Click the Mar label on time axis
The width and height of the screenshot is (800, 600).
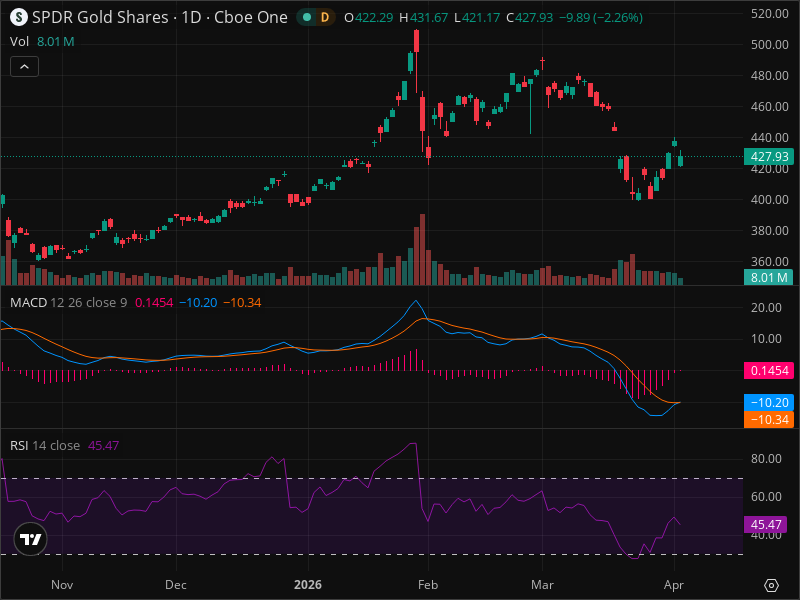[x=542, y=585]
